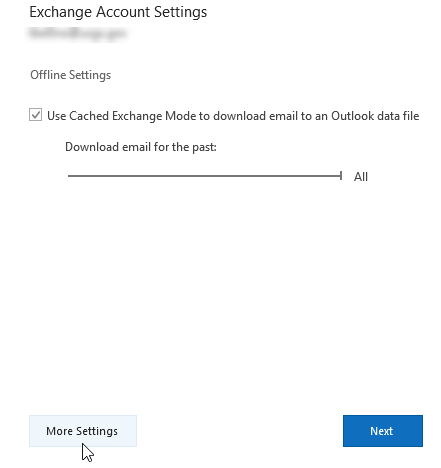The width and height of the screenshot is (441, 468).
Task: Set download slider to its leftmost end
Action: coord(69,176)
